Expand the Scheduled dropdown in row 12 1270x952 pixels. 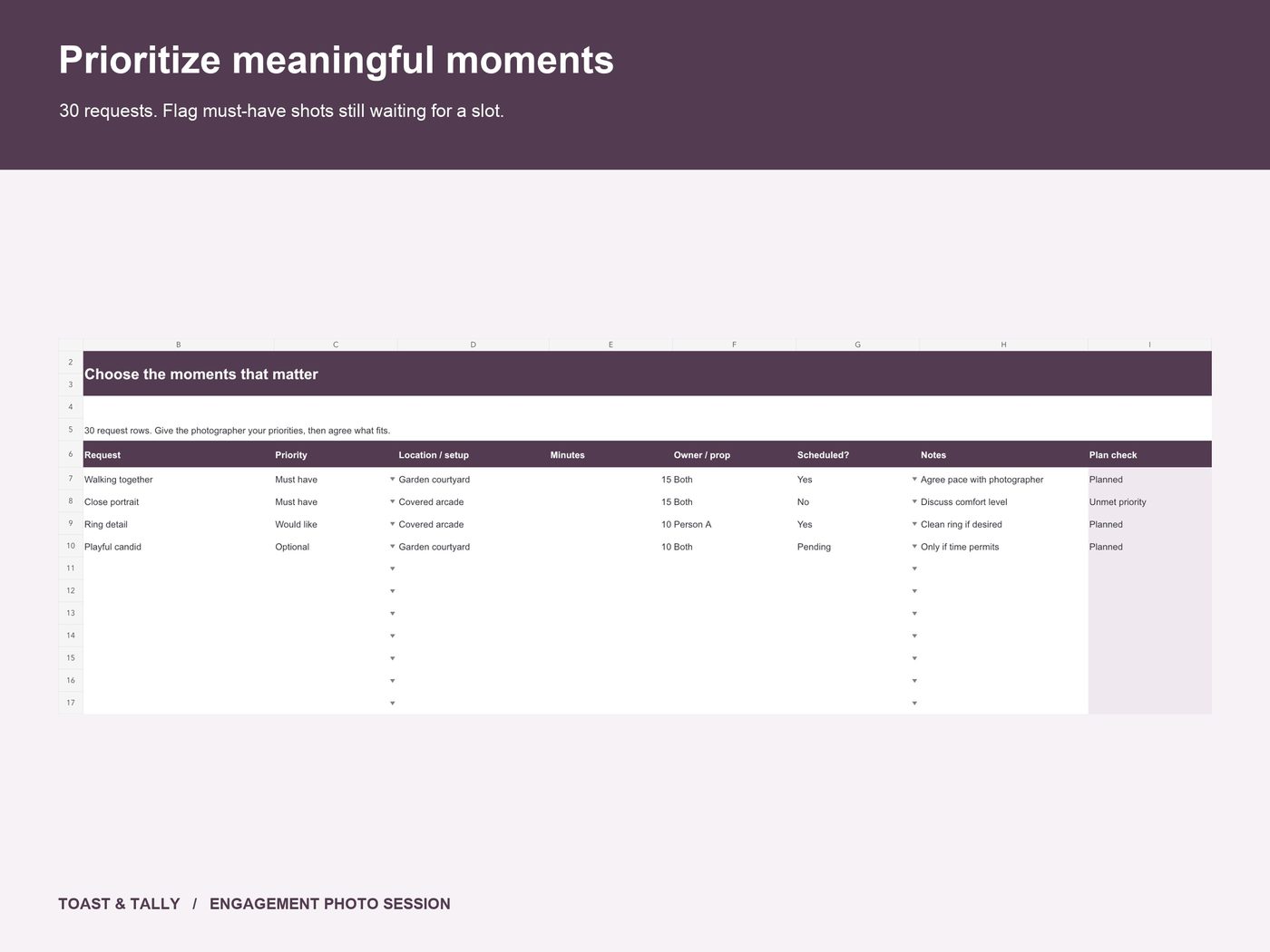click(x=914, y=591)
